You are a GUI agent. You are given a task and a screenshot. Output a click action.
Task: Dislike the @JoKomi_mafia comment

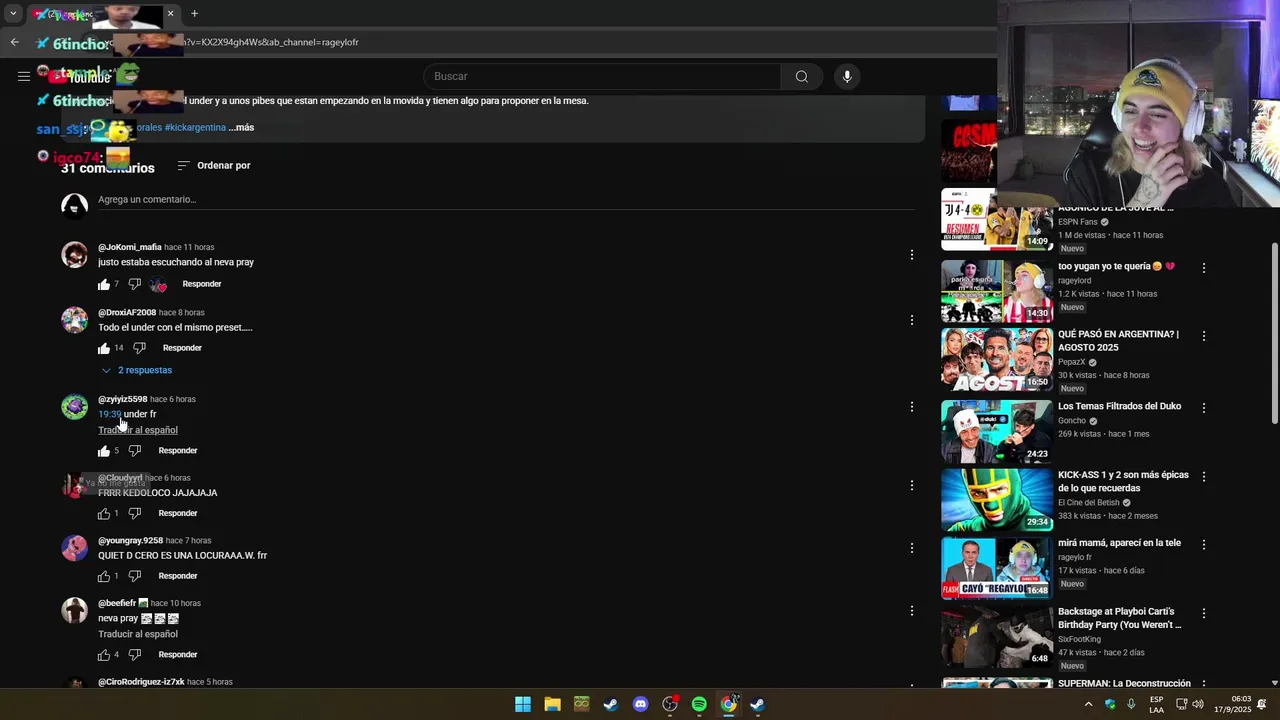135,285
